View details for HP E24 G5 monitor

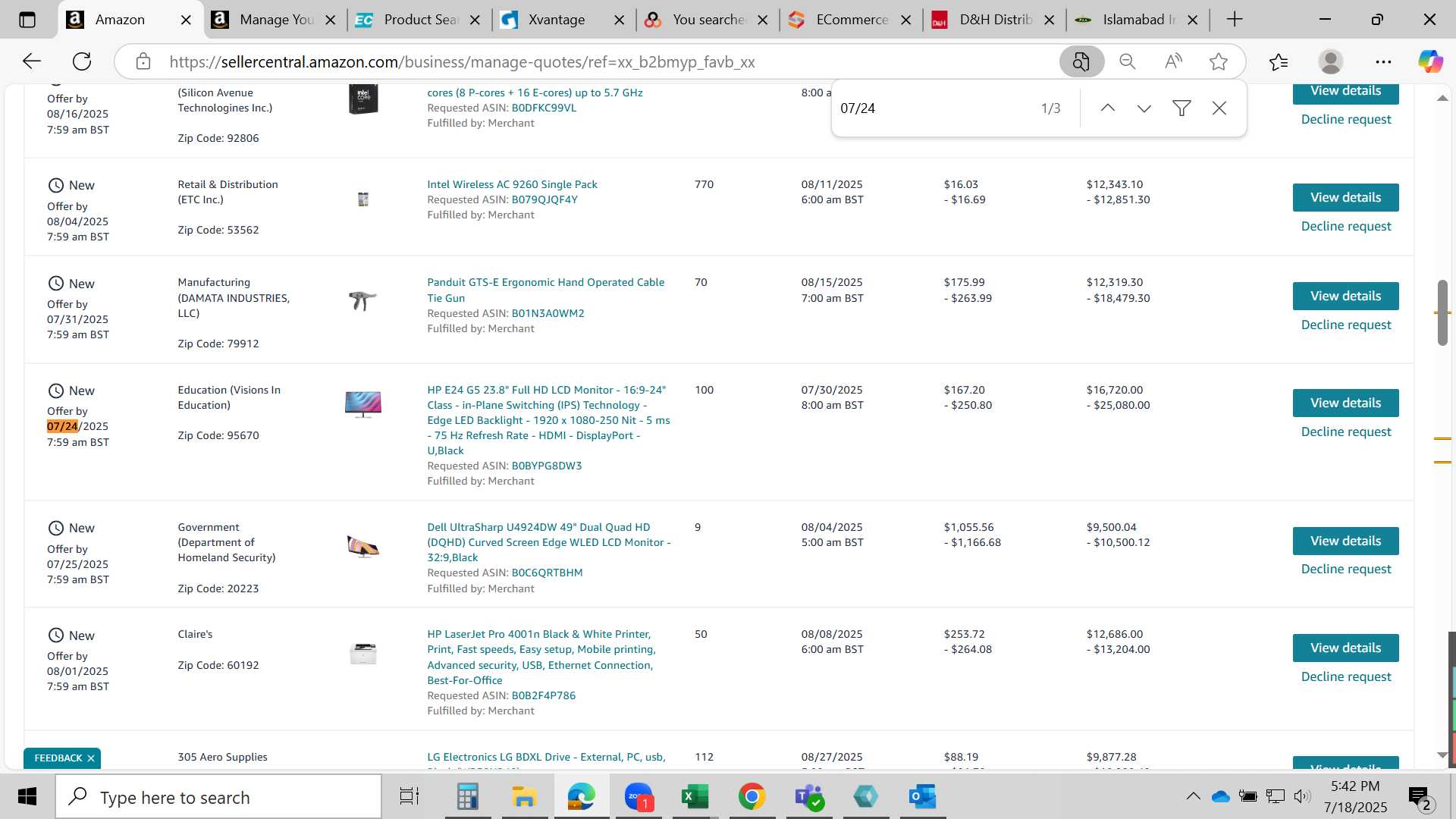click(x=1345, y=403)
